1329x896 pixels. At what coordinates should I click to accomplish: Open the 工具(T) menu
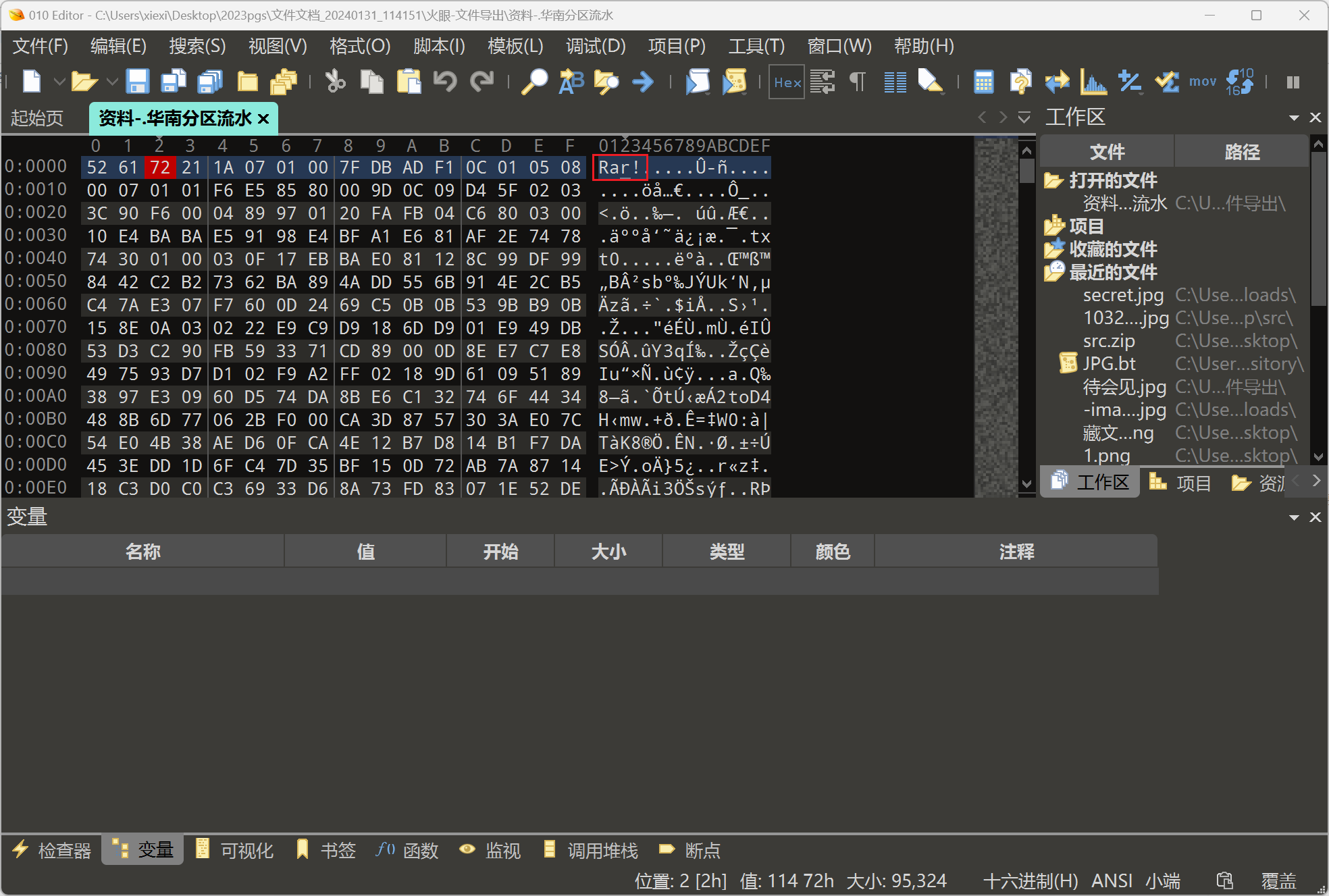[x=756, y=46]
